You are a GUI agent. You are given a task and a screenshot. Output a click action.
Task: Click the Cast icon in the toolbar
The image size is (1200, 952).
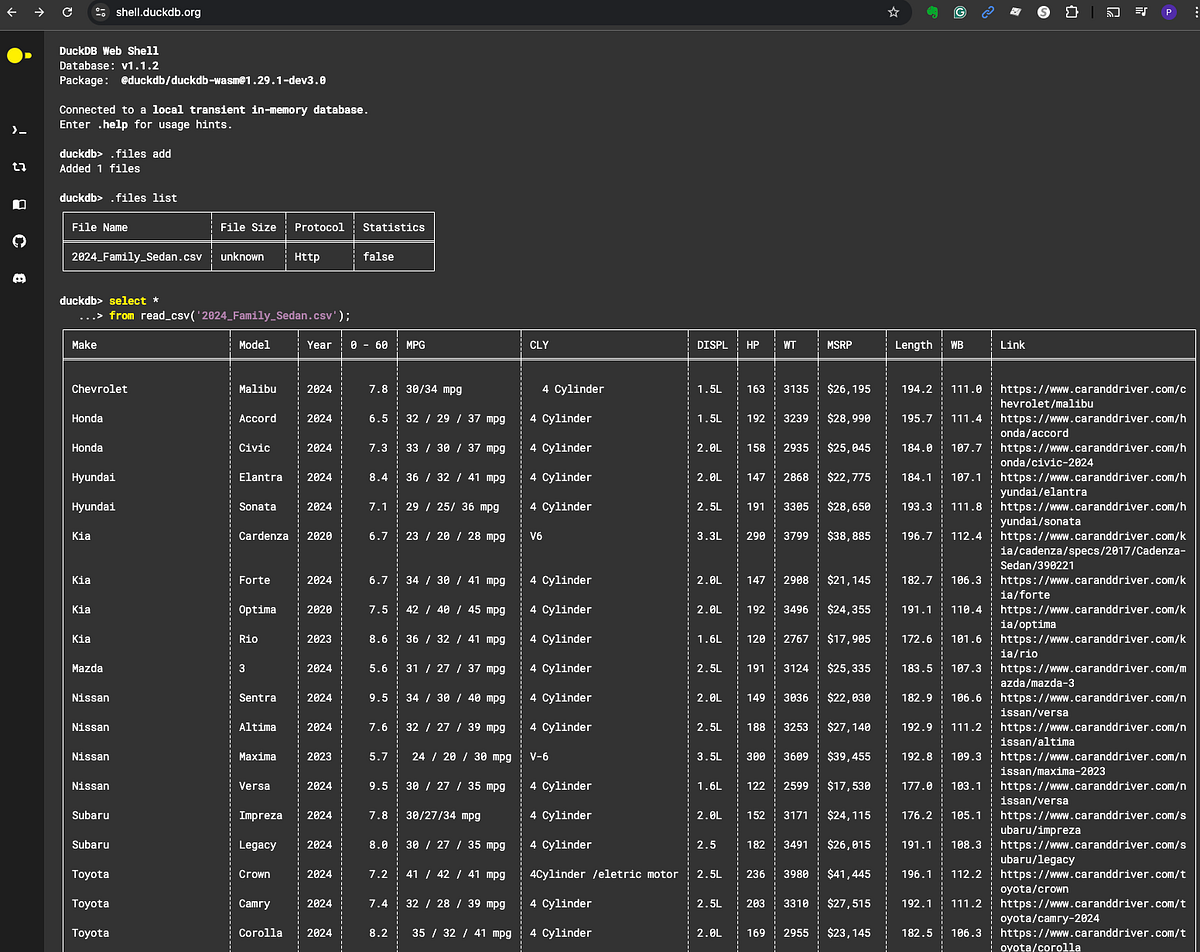pyautogui.click(x=1111, y=12)
